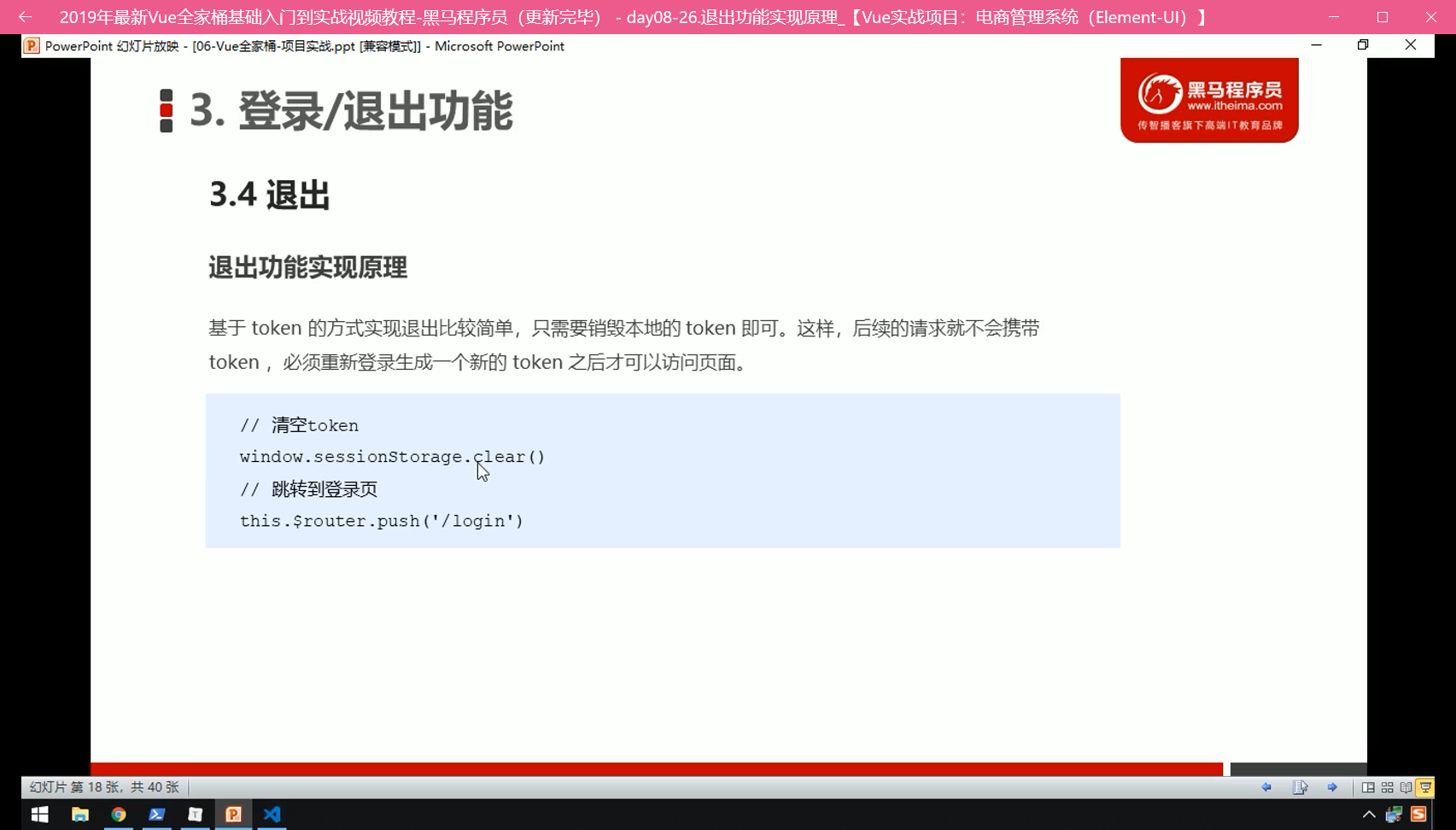Switch to Slide Sorter view

tap(1387, 787)
